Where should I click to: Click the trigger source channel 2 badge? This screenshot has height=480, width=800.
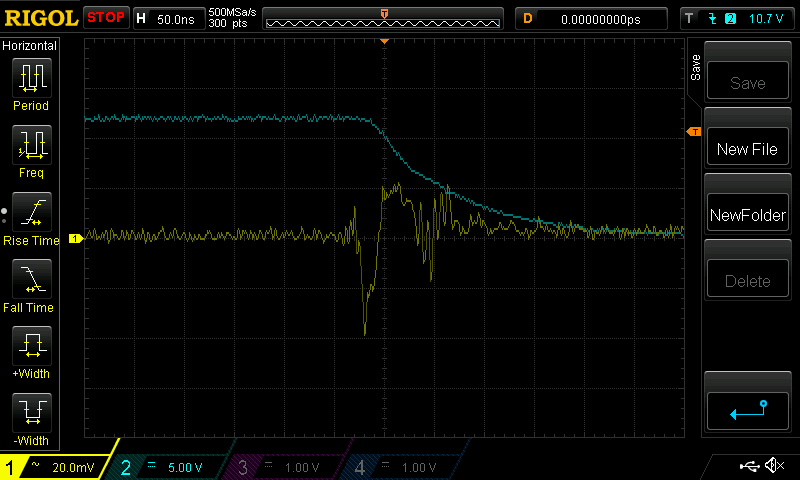[731, 19]
